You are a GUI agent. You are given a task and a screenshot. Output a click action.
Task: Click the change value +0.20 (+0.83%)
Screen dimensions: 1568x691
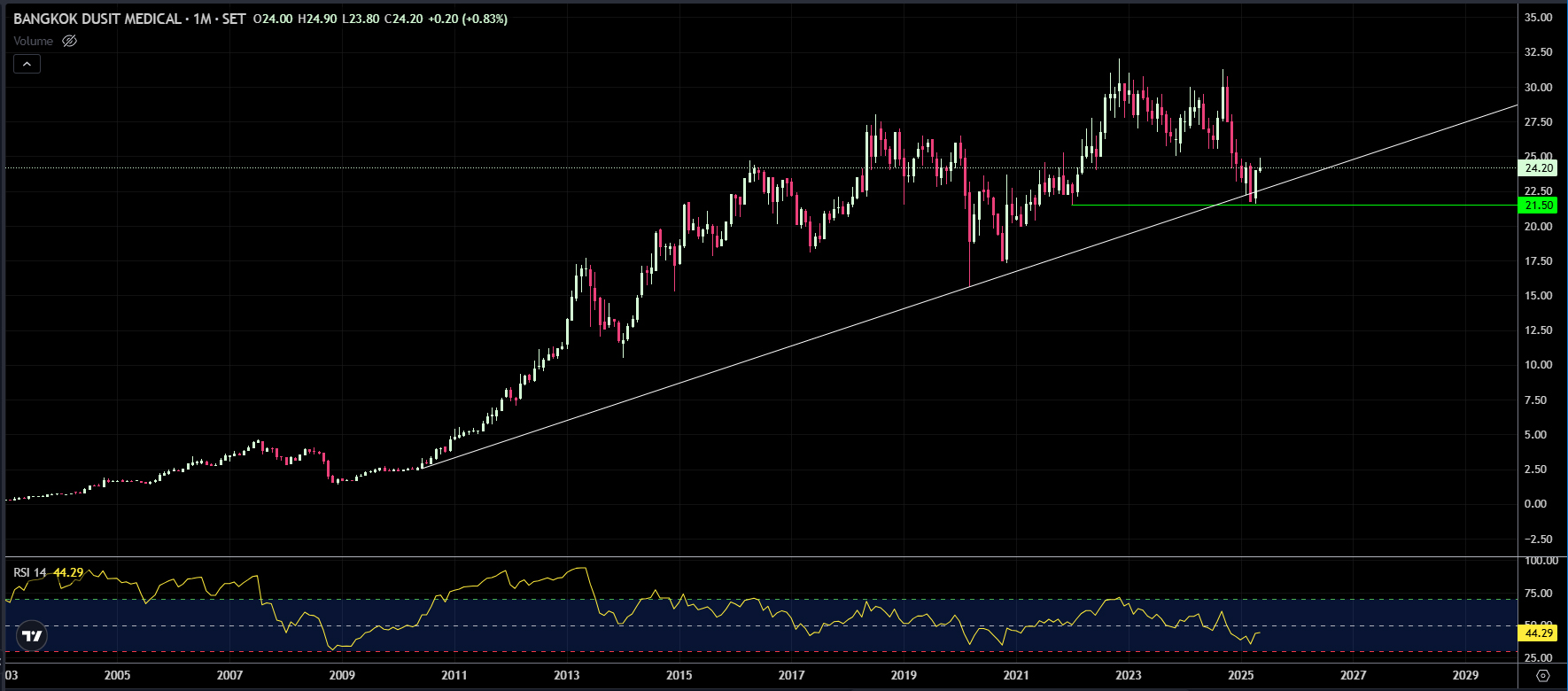point(468,19)
